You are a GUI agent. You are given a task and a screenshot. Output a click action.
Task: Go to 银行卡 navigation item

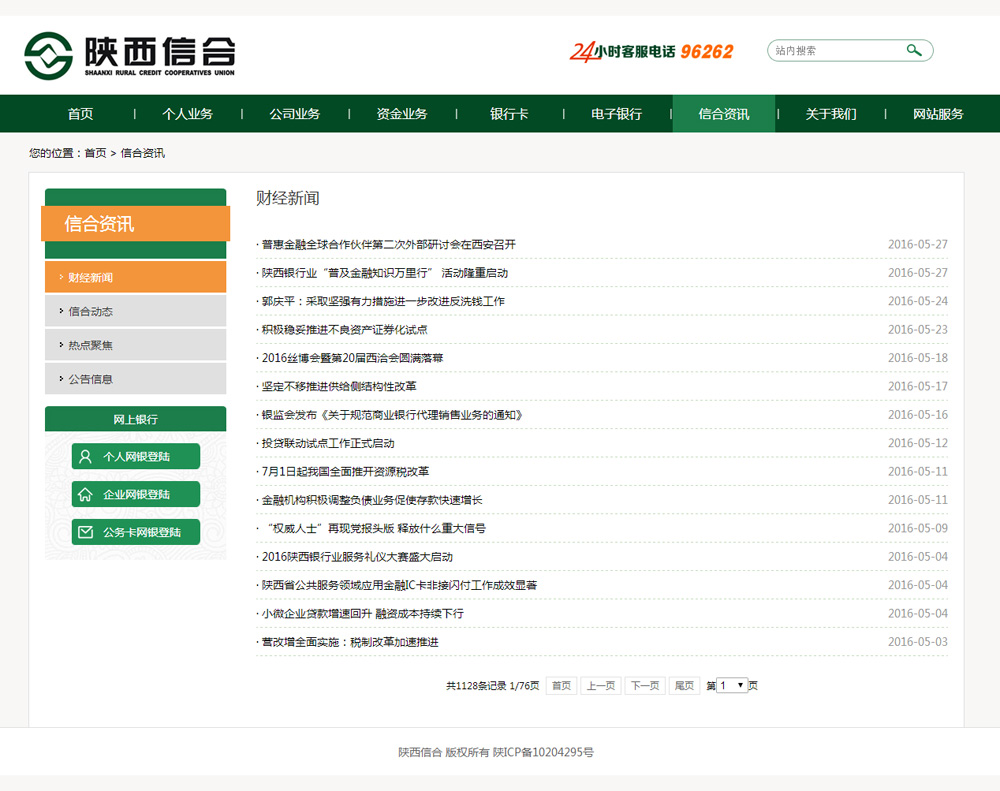tap(509, 114)
